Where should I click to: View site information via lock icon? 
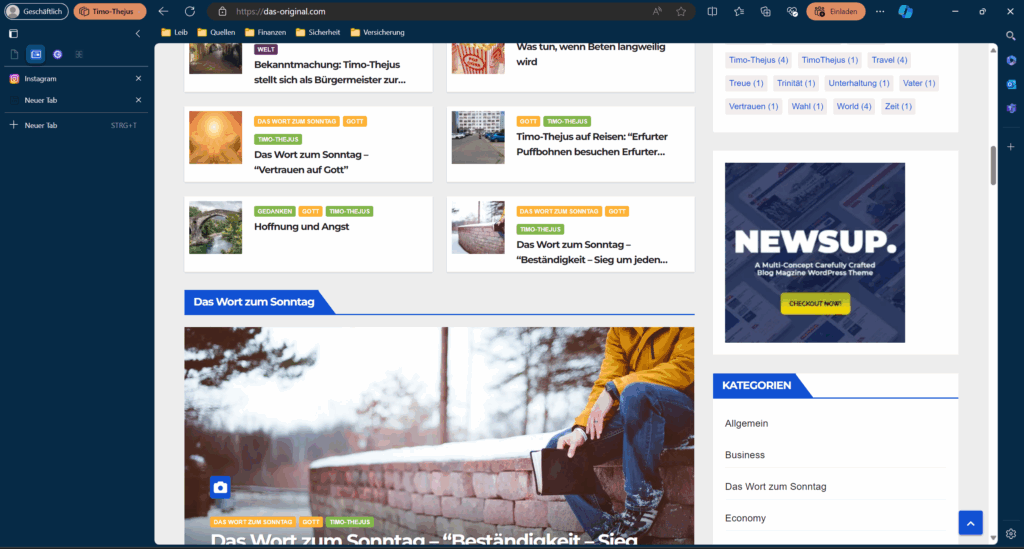tap(222, 11)
